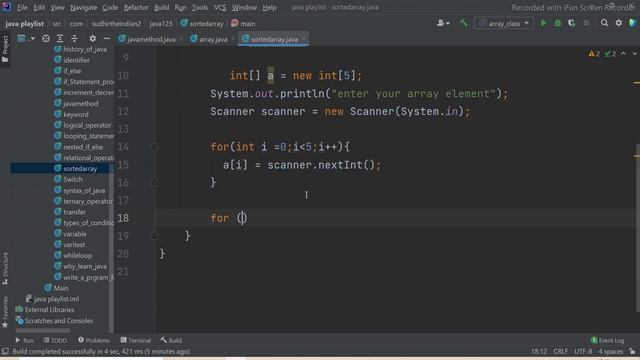Screen dimensions: 640x360
Task: Click the 'java123' breadcrumb
Action: pos(161,24)
